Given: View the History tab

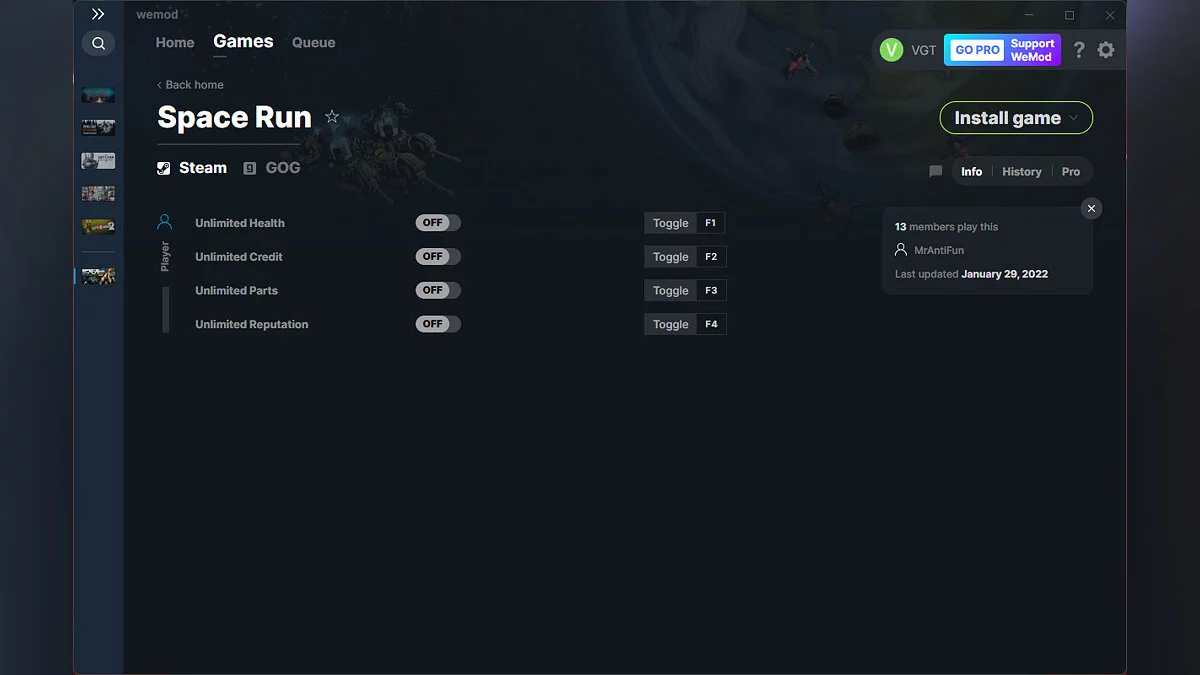Looking at the screenshot, I should point(1021,171).
